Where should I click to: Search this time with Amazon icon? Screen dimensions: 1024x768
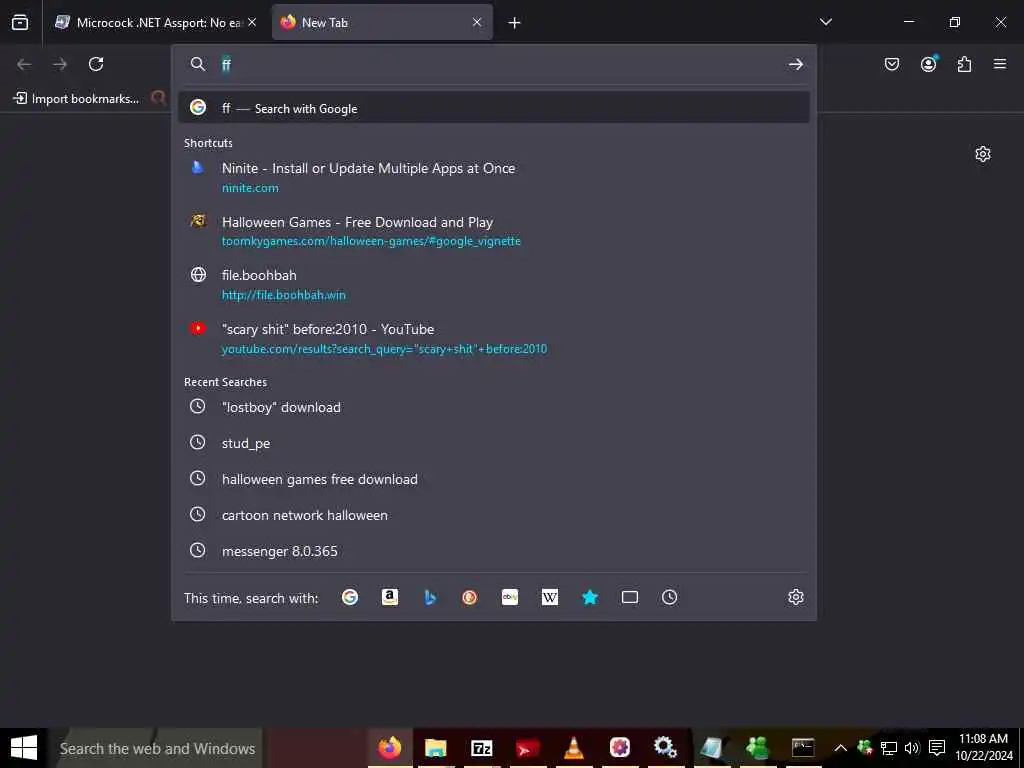coord(390,597)
